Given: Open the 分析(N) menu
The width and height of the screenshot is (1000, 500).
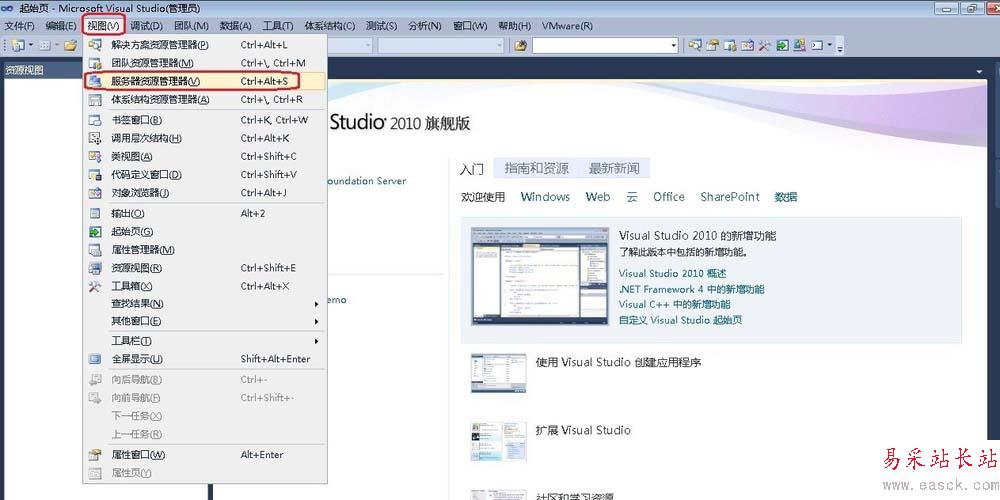Looking at the screenshot, I should pyautogui.click(x=425, y=26).
